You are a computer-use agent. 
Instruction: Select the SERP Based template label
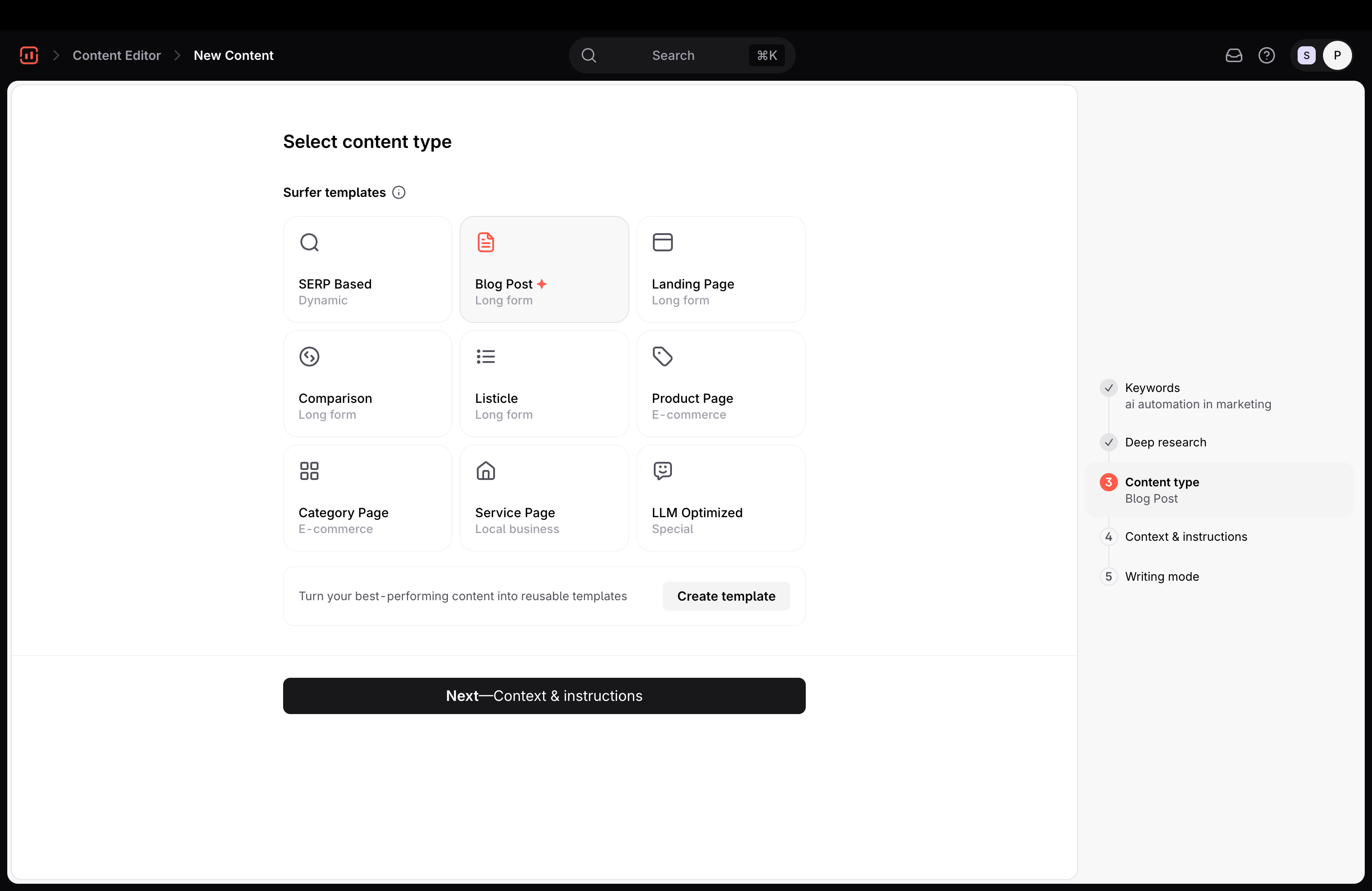pyautogui.click(x=335, y=284)
